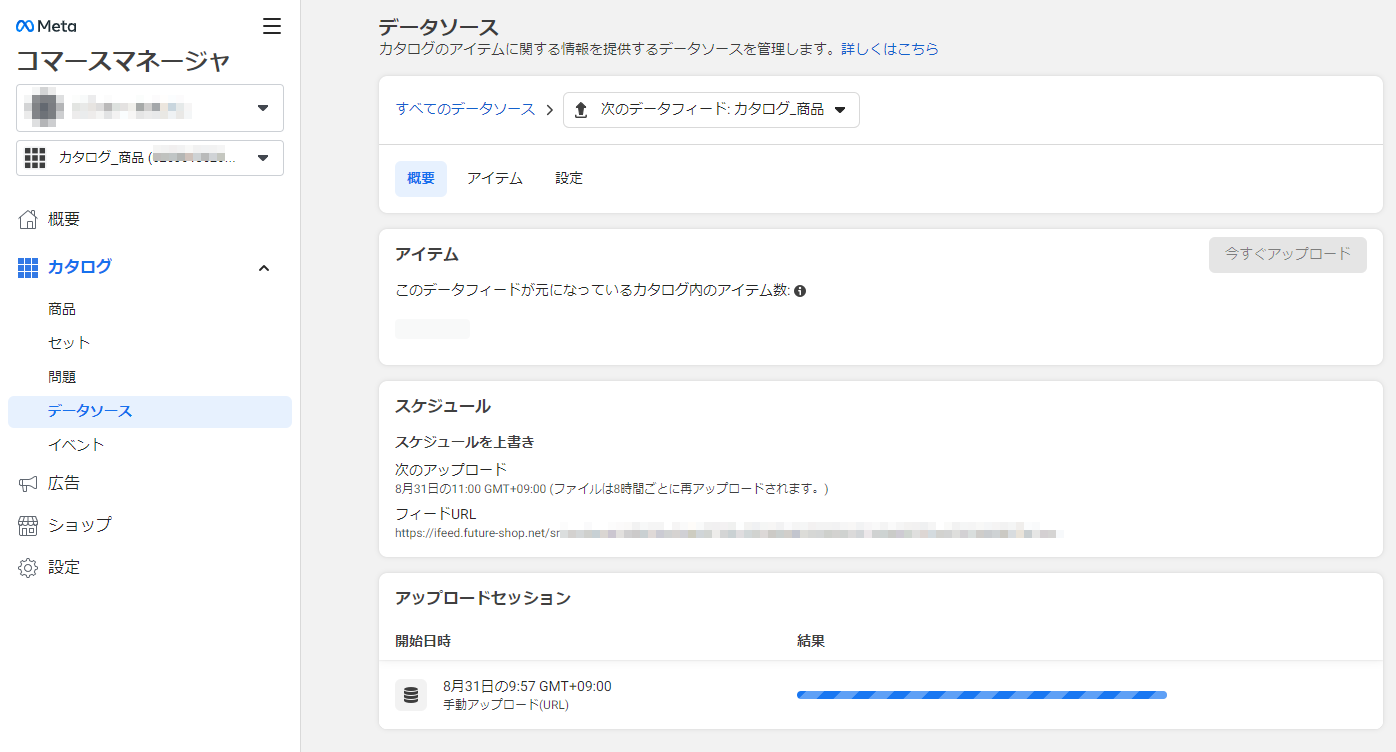The image size is (1396, 752).
Task: Click the info icon after アイテム数
Action: (800, 291)
